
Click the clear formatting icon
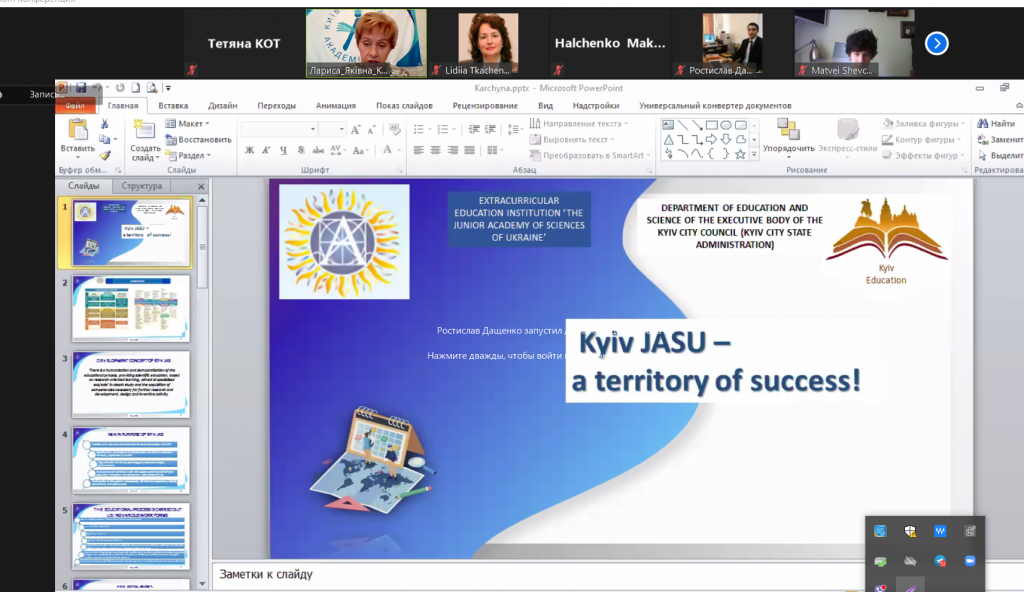pyautogui.click(x=394, y=129)
